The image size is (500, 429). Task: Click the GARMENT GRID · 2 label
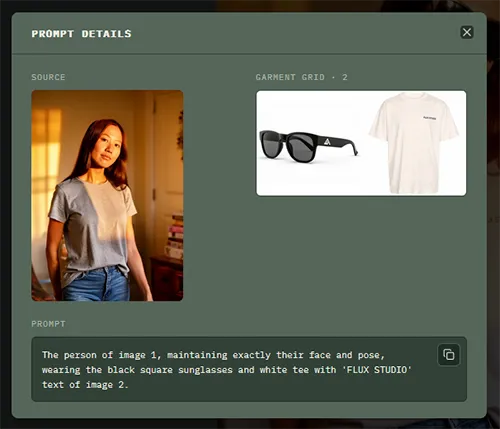[x=302, y=77]
